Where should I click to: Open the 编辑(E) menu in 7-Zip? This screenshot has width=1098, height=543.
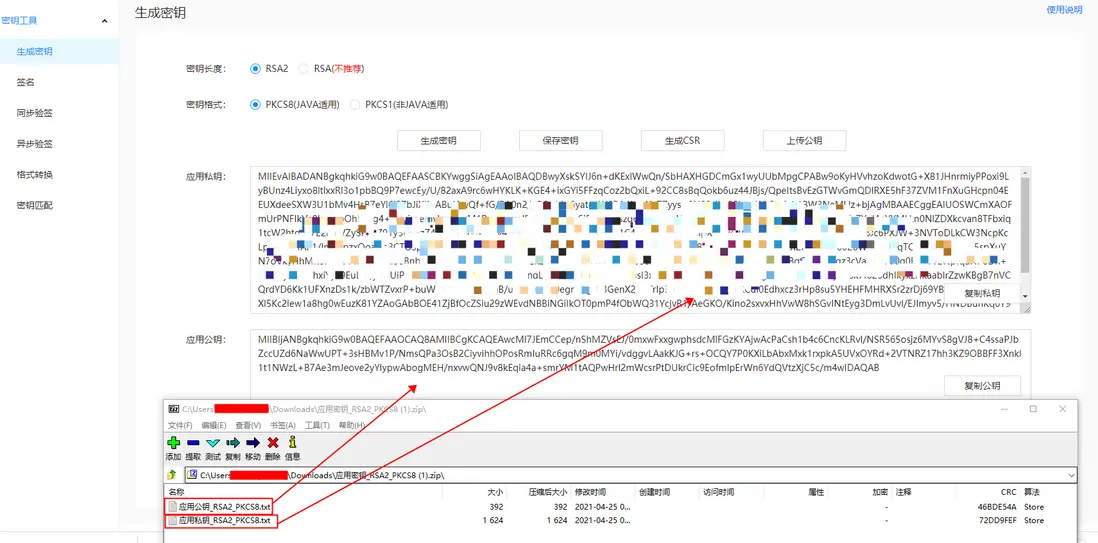[x=214, y=425]
